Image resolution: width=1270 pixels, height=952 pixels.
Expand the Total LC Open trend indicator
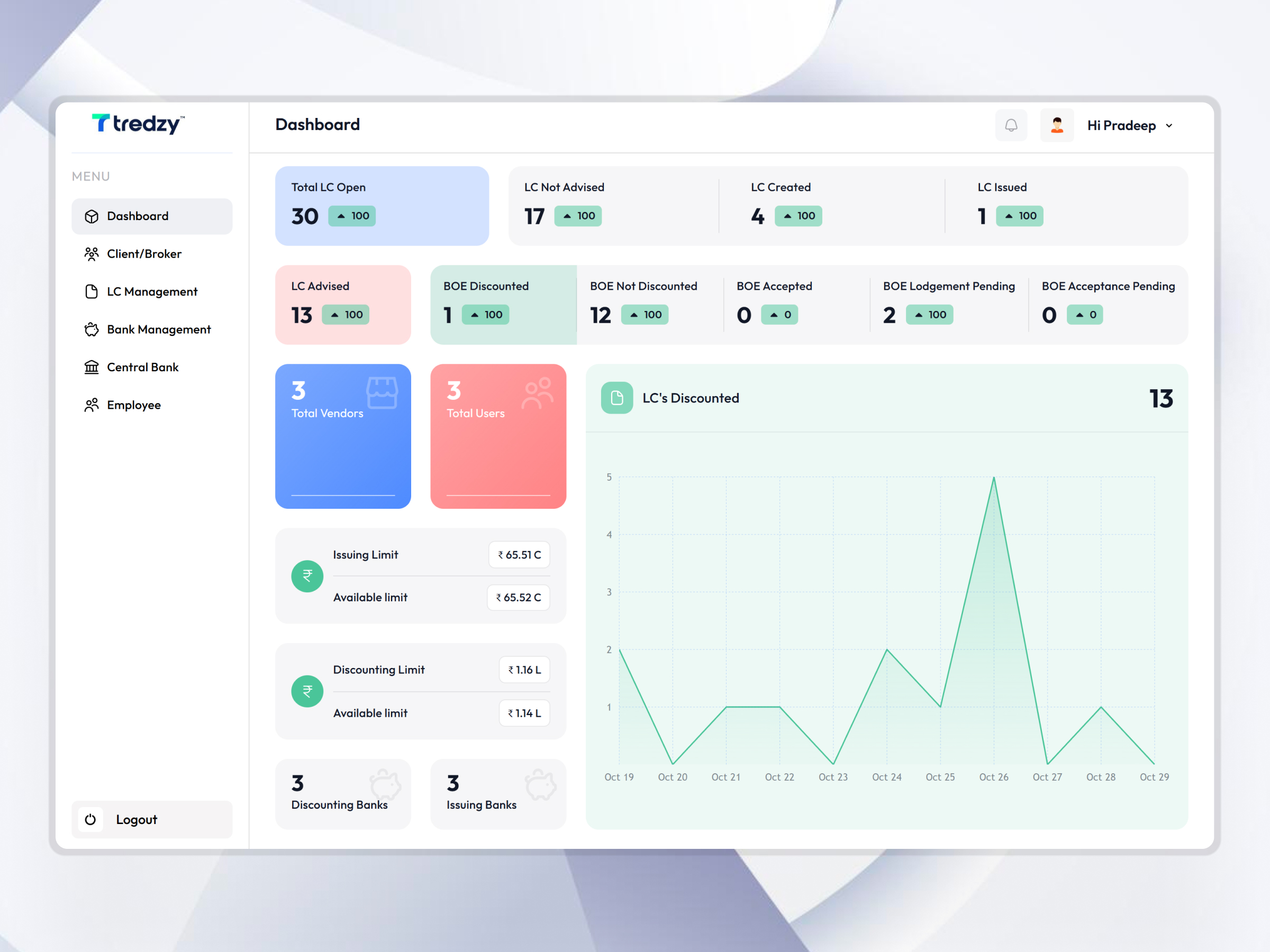[x=352, y=216]
